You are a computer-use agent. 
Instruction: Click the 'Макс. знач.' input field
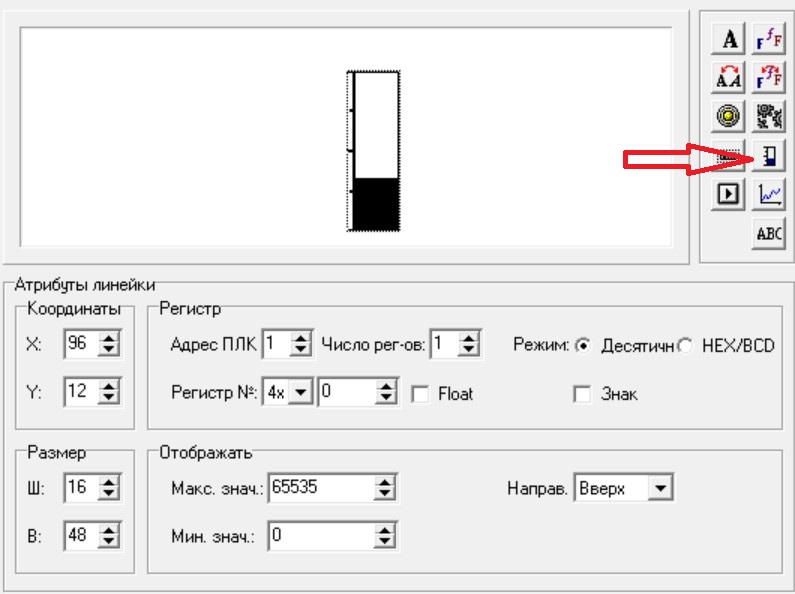point(320,489)
